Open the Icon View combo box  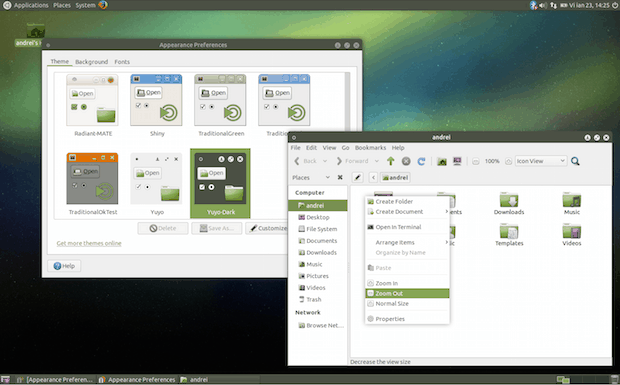click(x=541, y=161)
